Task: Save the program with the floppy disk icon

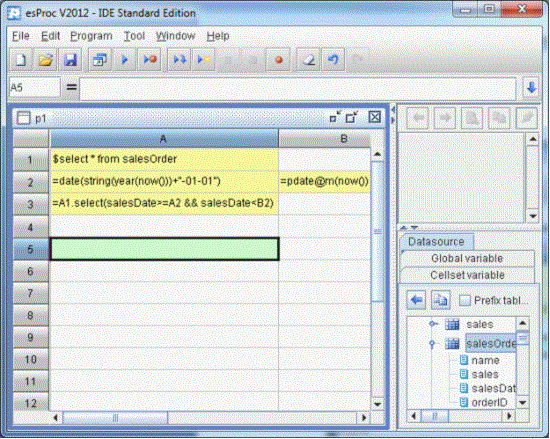Action: tap(71, 60)
